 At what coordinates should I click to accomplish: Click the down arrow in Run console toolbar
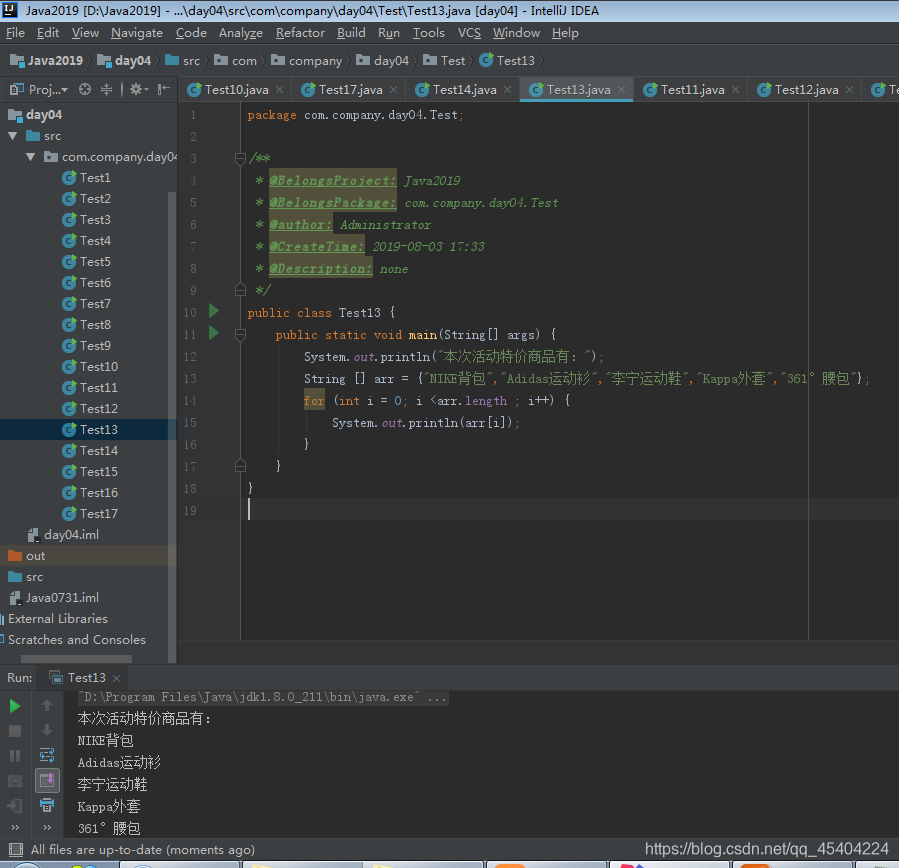(47, 730)
